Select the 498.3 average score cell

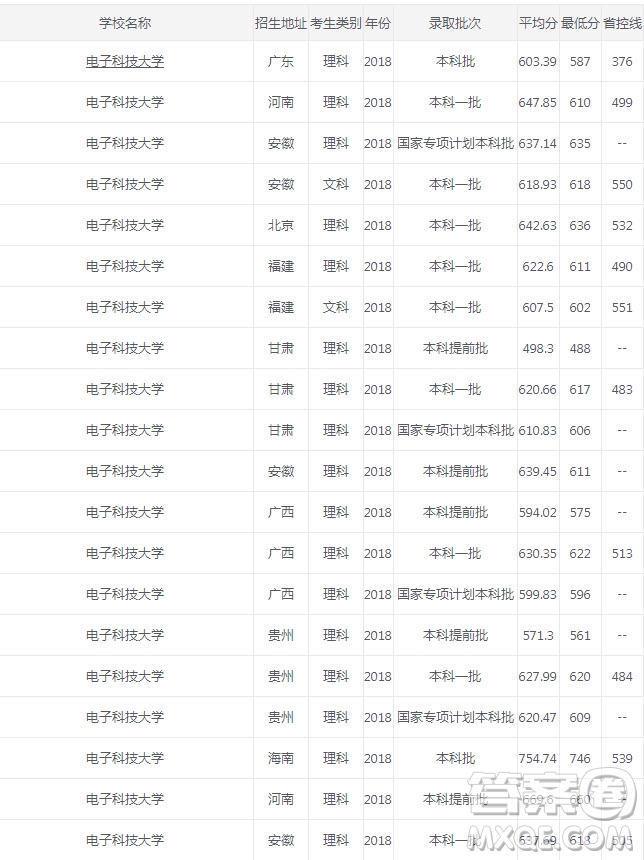click(538, 348)
